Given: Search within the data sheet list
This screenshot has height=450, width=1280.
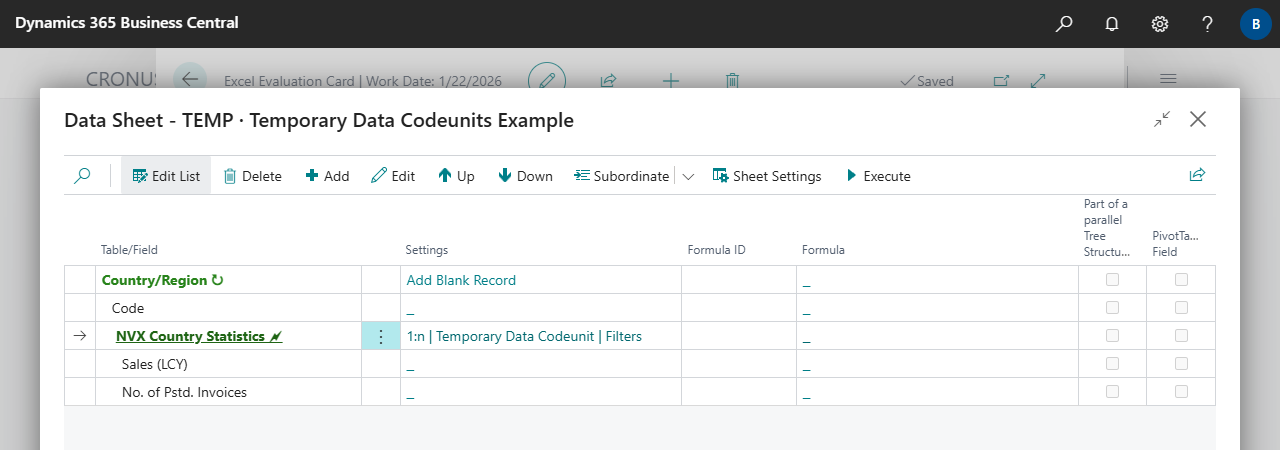Looking at the screenshot, I should [x=83, y=175].
